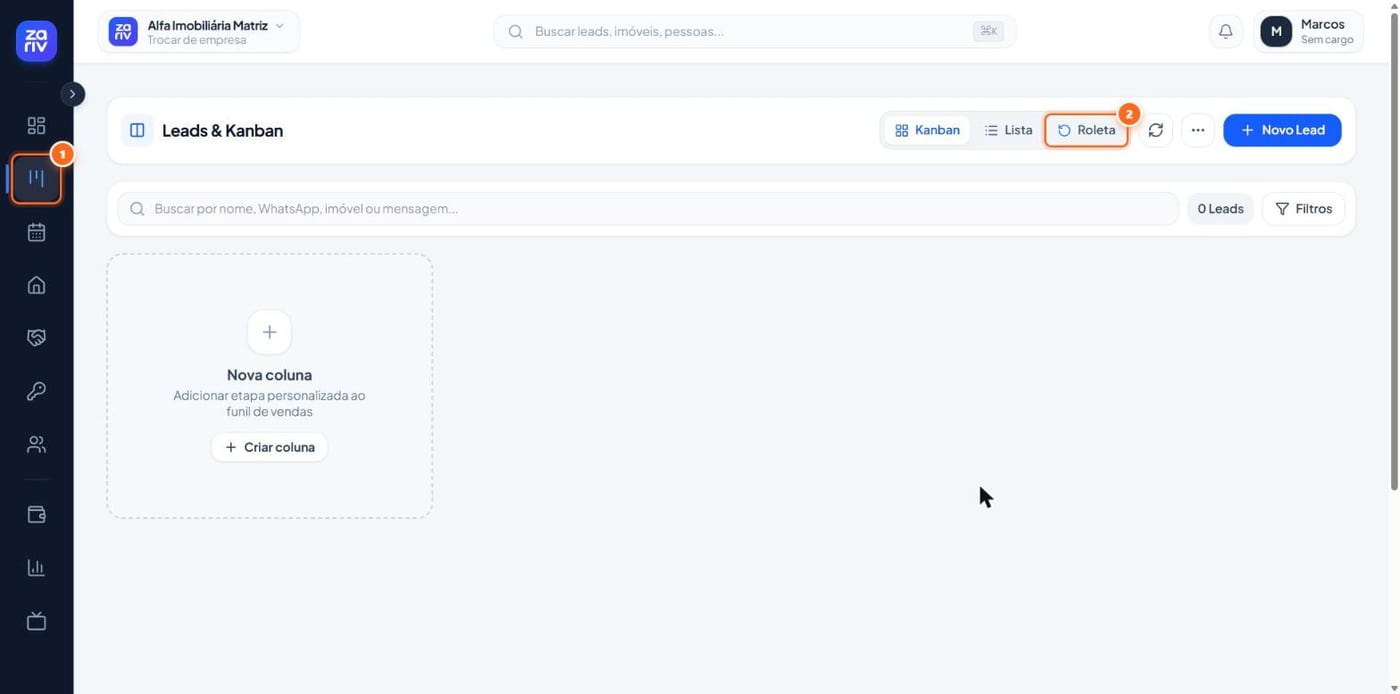Focus the global search leads, imóveis, pessoas field
This screenshot has width=1400, height=694.
tap(755, 31)
